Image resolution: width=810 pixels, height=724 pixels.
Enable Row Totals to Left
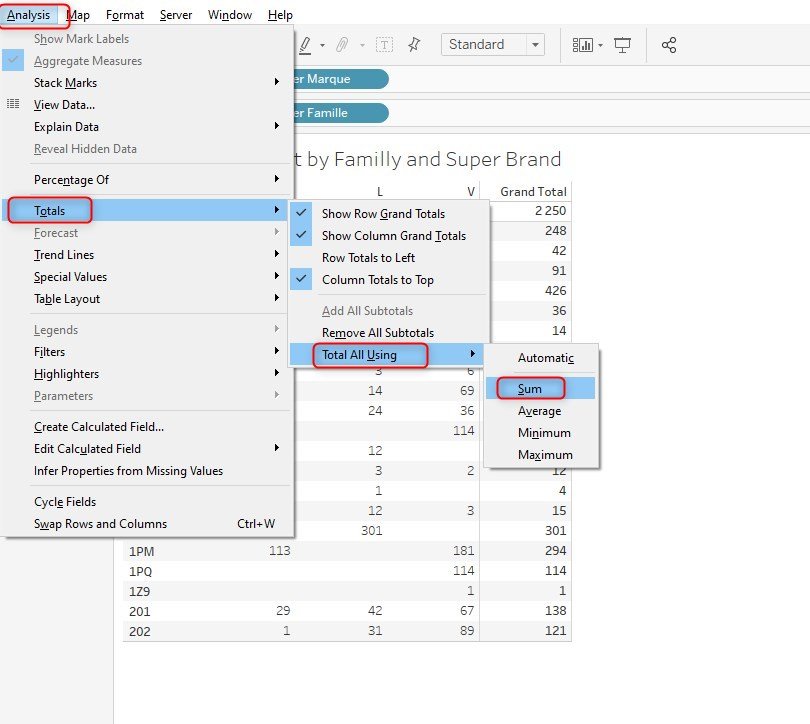point(368,258)
